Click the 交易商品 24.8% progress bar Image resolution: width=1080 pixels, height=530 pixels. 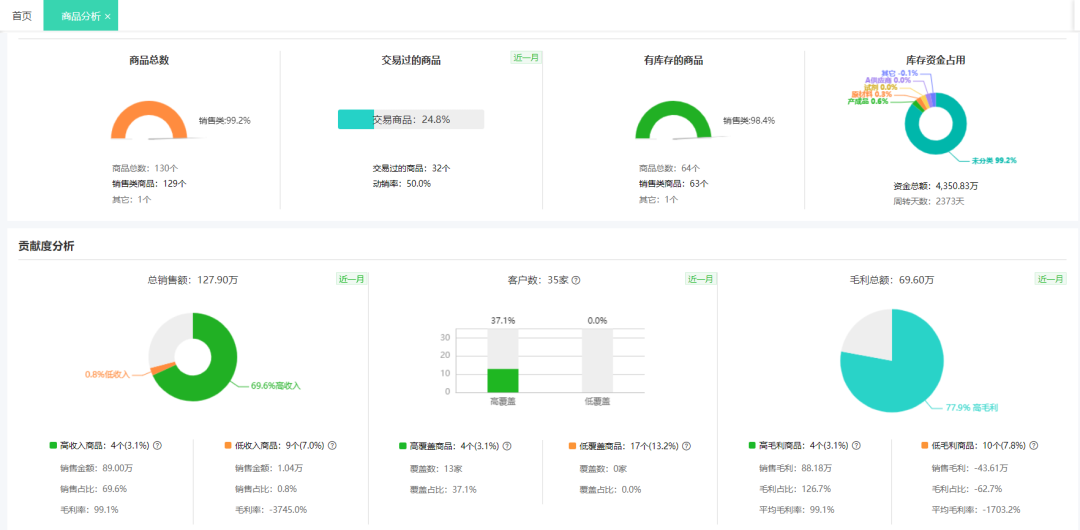click(411, 119)
